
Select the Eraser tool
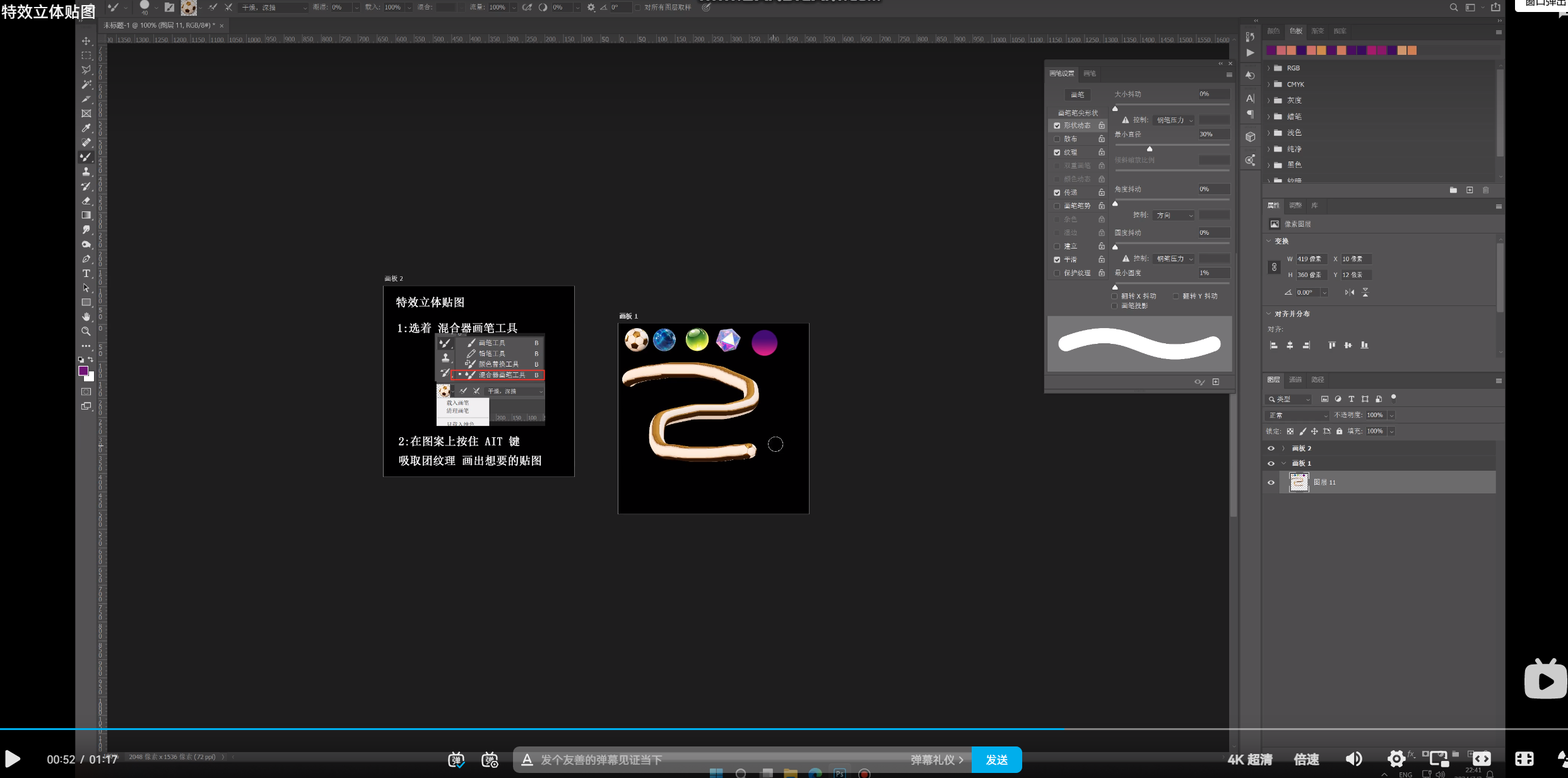coord(86,201)
